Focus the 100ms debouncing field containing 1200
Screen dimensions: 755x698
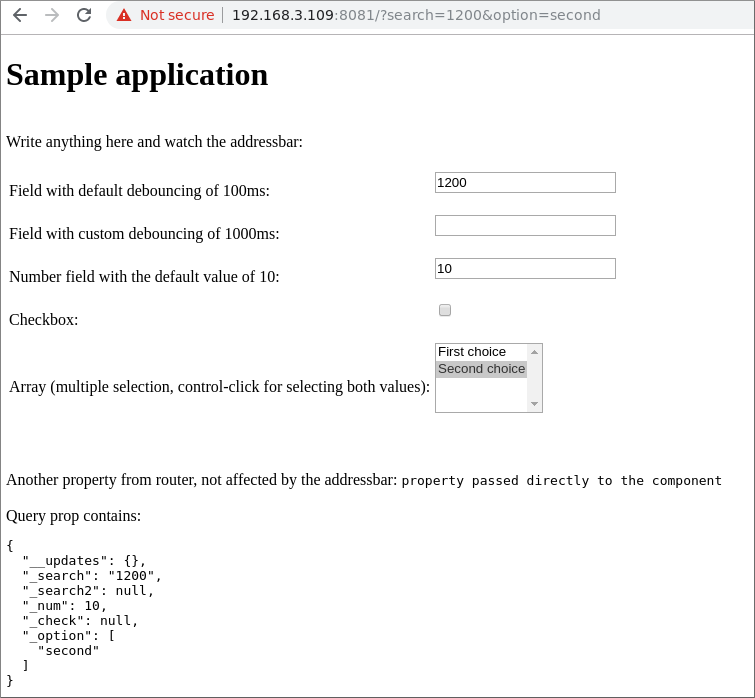(x=525, y=182)
